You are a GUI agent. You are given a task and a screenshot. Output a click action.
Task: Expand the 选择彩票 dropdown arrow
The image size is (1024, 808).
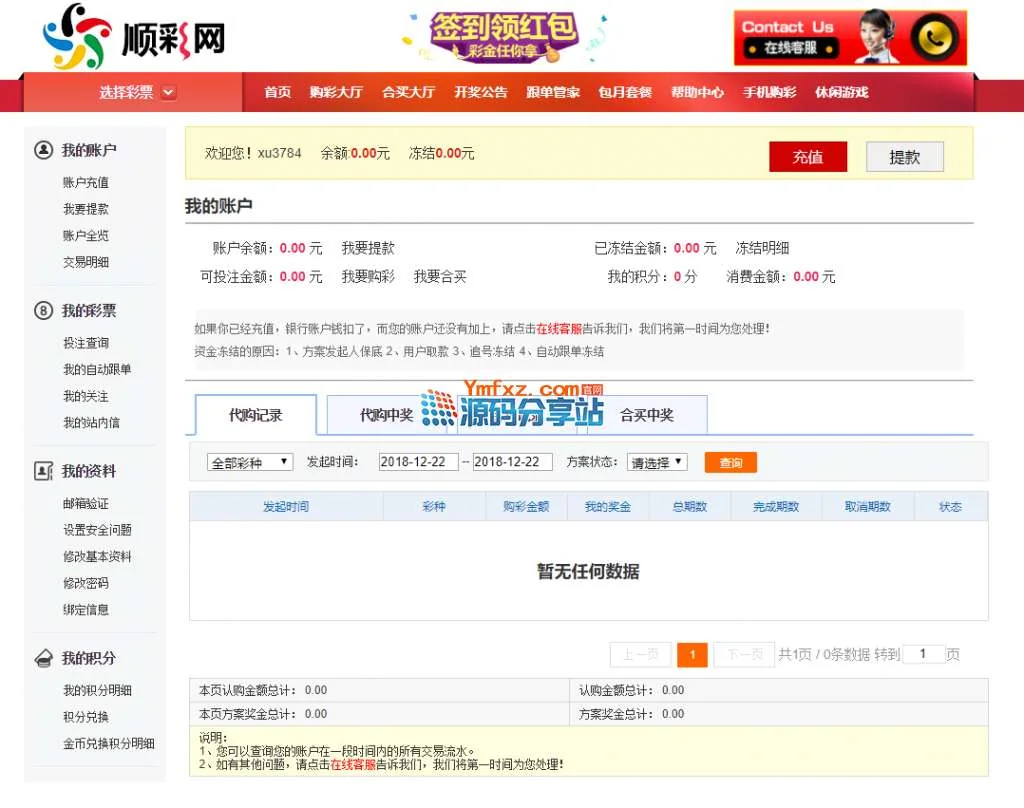[168, 92]
